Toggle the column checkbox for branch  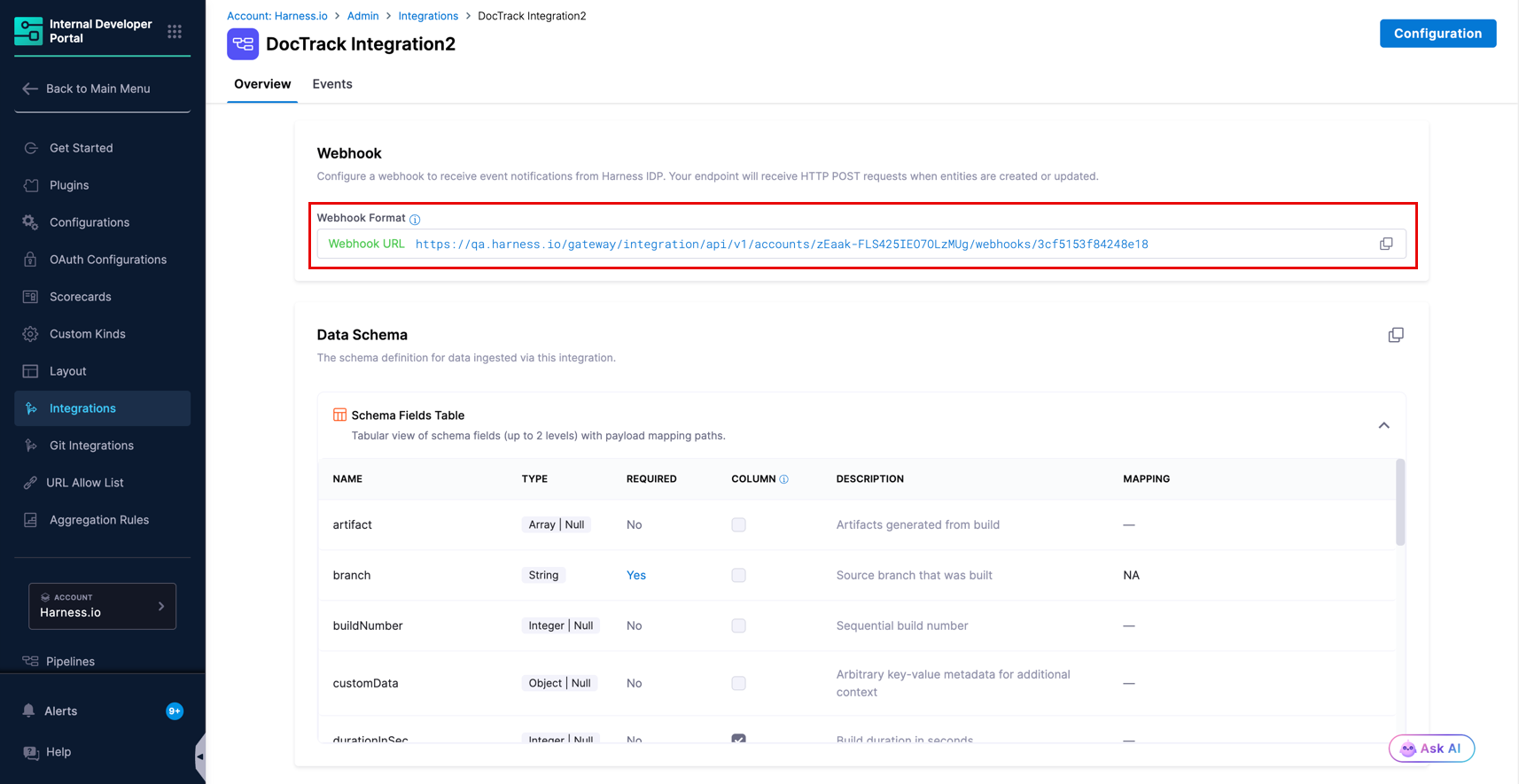click(x=738, y=575)
